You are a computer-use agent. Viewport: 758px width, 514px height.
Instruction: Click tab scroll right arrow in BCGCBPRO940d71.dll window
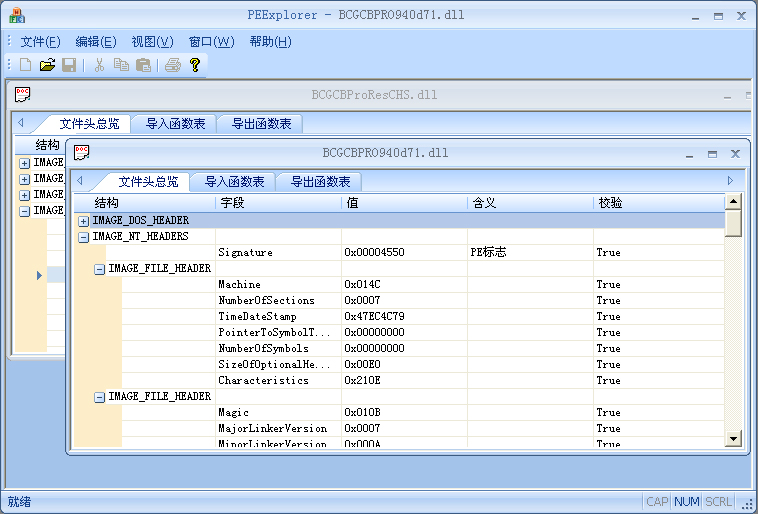point(730,180)
